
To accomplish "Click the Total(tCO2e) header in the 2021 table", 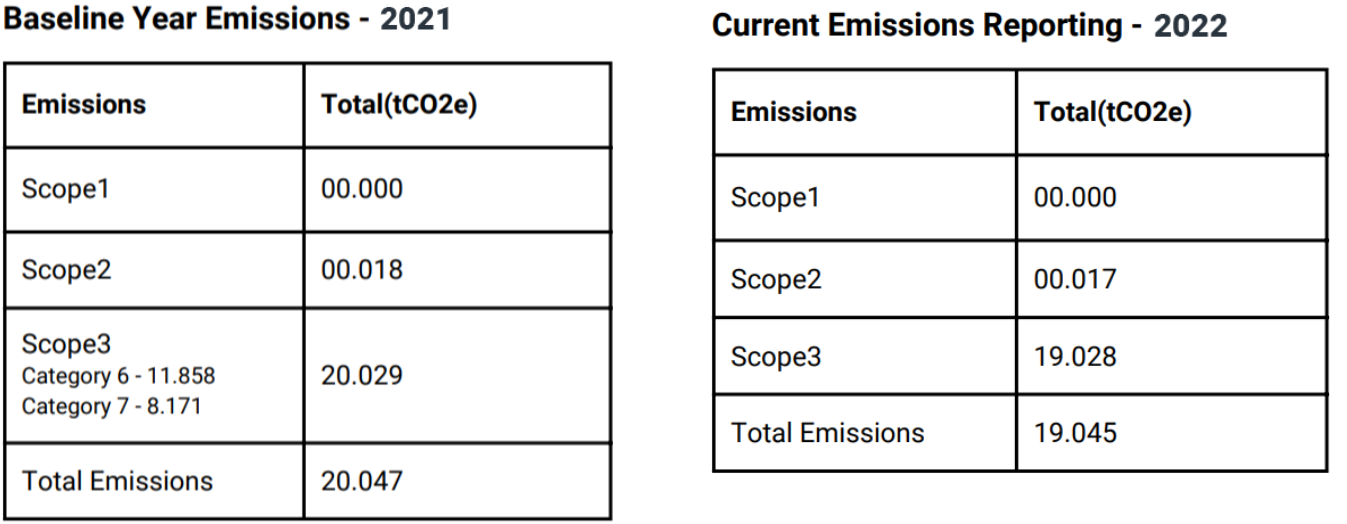I will tap(398, 104).
